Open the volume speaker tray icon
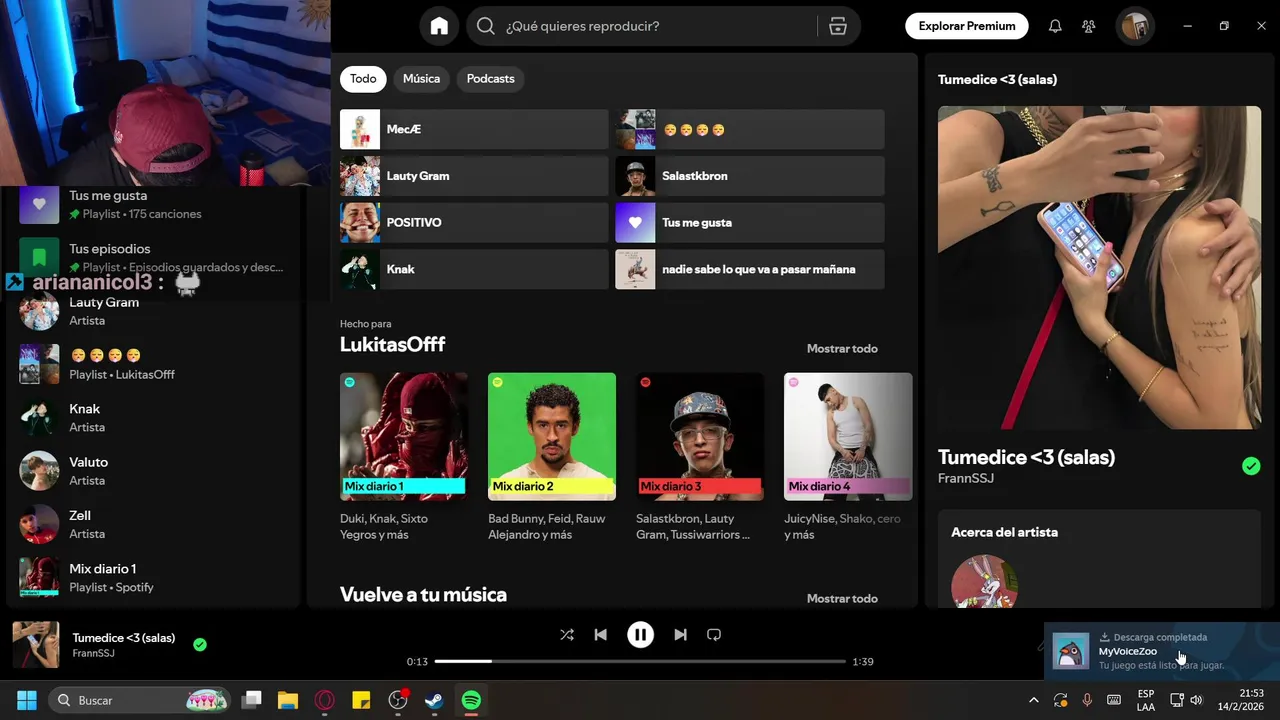1280x720 pixels. click(1196, 700)
